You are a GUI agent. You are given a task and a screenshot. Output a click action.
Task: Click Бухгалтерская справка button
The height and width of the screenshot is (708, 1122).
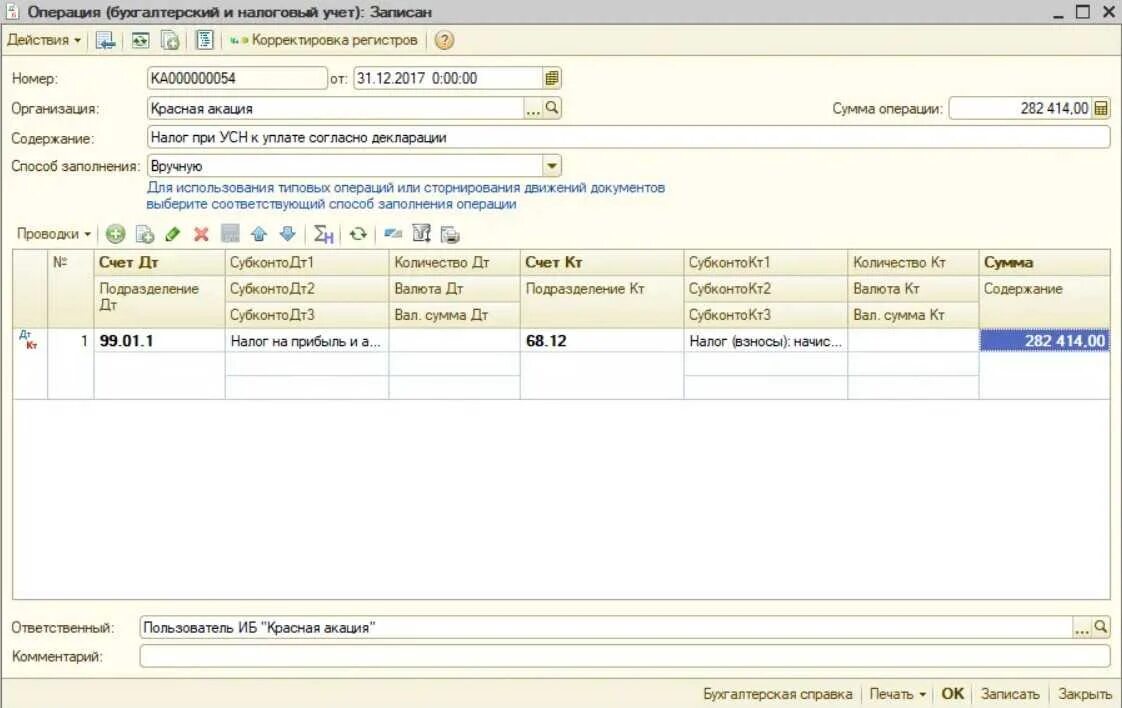tap(778, 694)
